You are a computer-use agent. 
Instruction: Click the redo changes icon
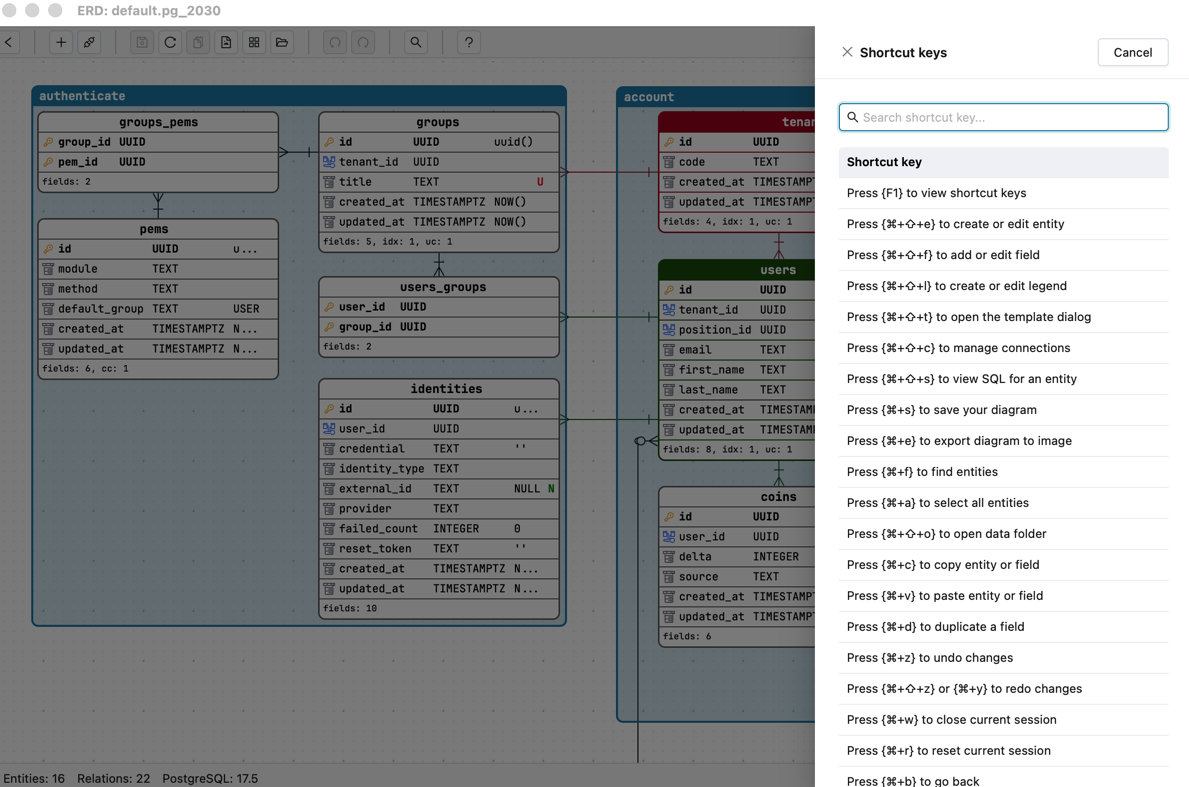363,42
